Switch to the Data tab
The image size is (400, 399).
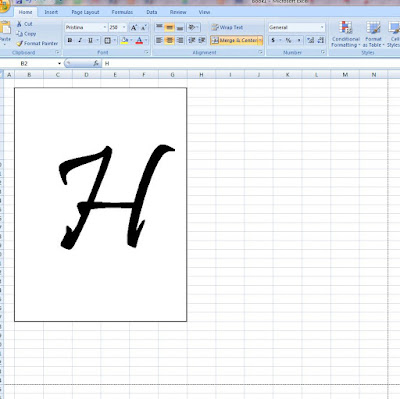pyautogui.click(x=152, y=12)
